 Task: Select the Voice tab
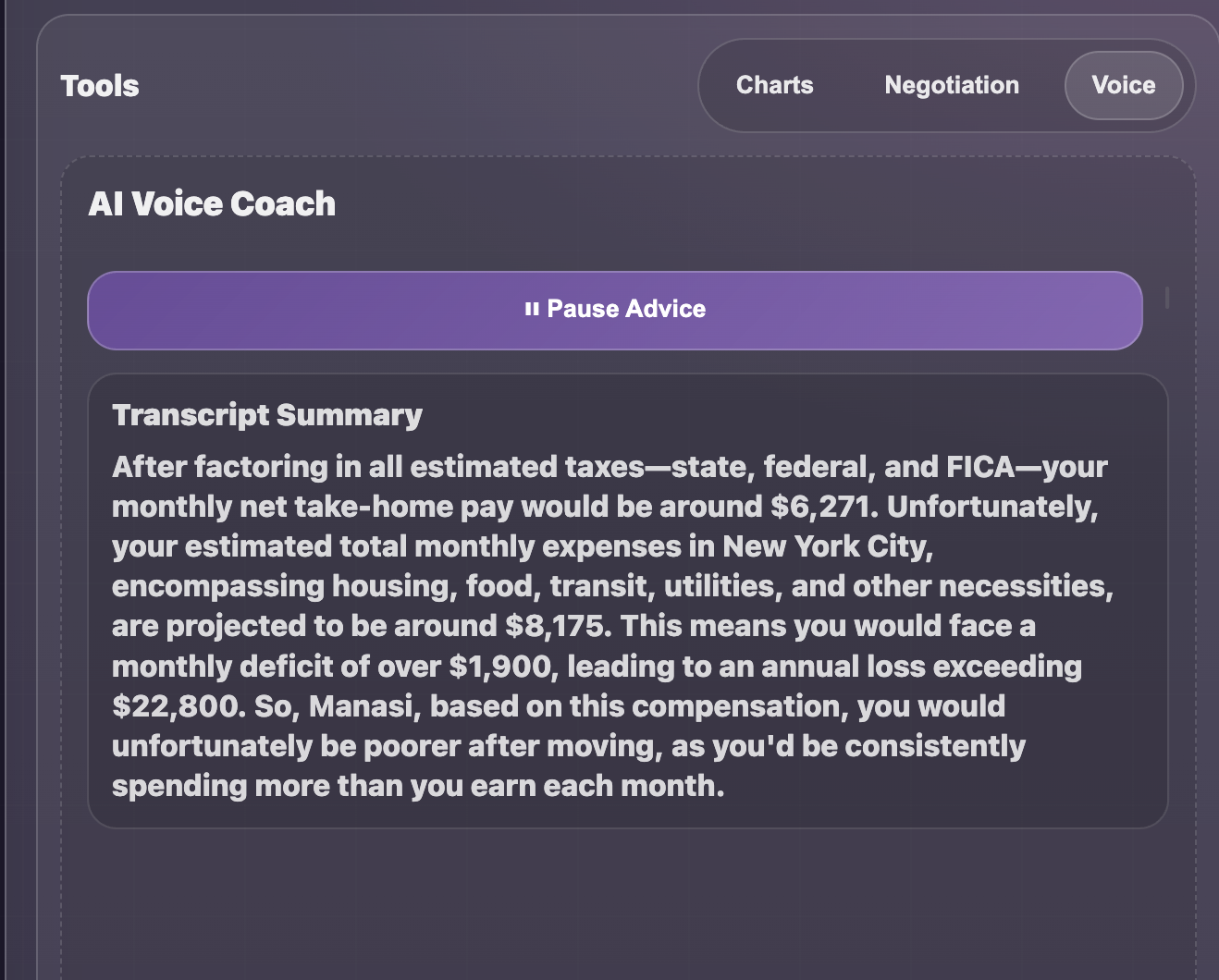pyautogui.click(x=1123, y=85)
